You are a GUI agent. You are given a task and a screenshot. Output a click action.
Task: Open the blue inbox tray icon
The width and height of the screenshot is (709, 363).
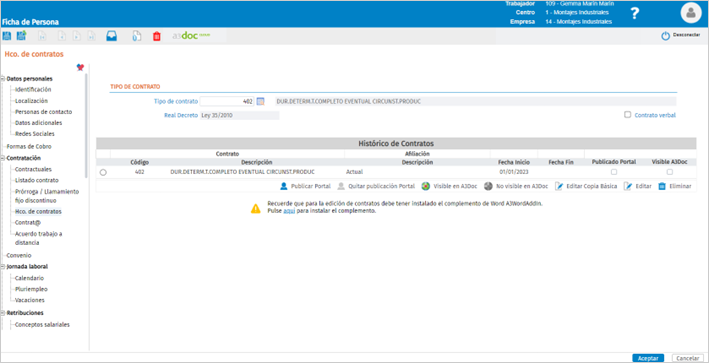click(111, 37)
